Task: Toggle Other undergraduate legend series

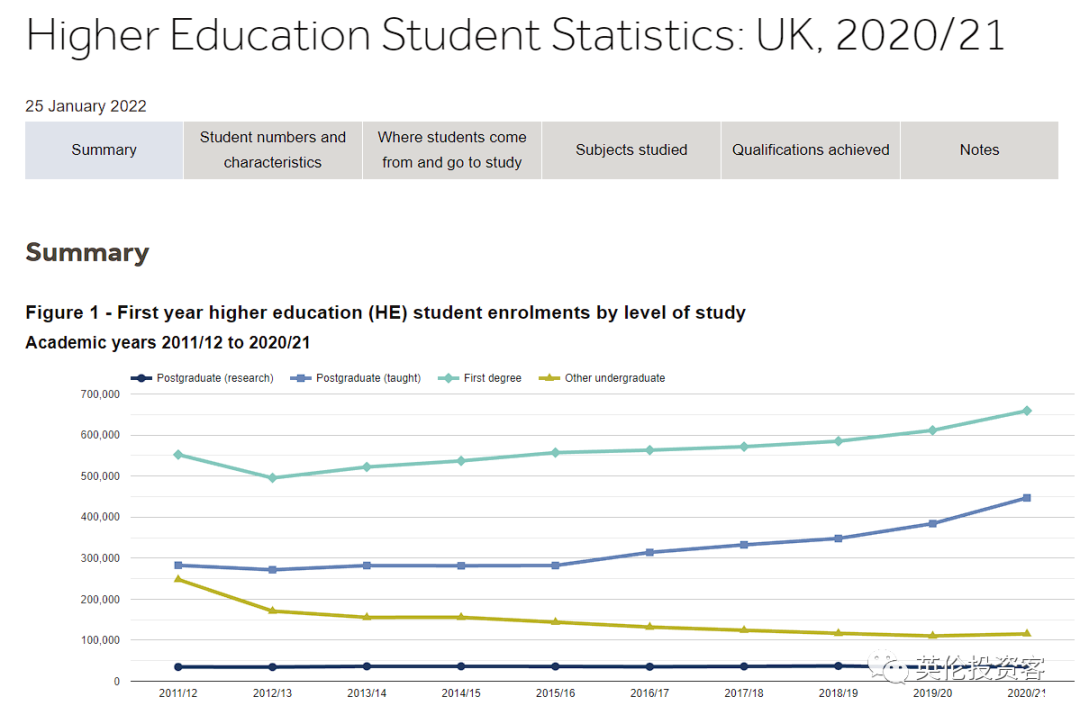Action: (x=602, y=378)
